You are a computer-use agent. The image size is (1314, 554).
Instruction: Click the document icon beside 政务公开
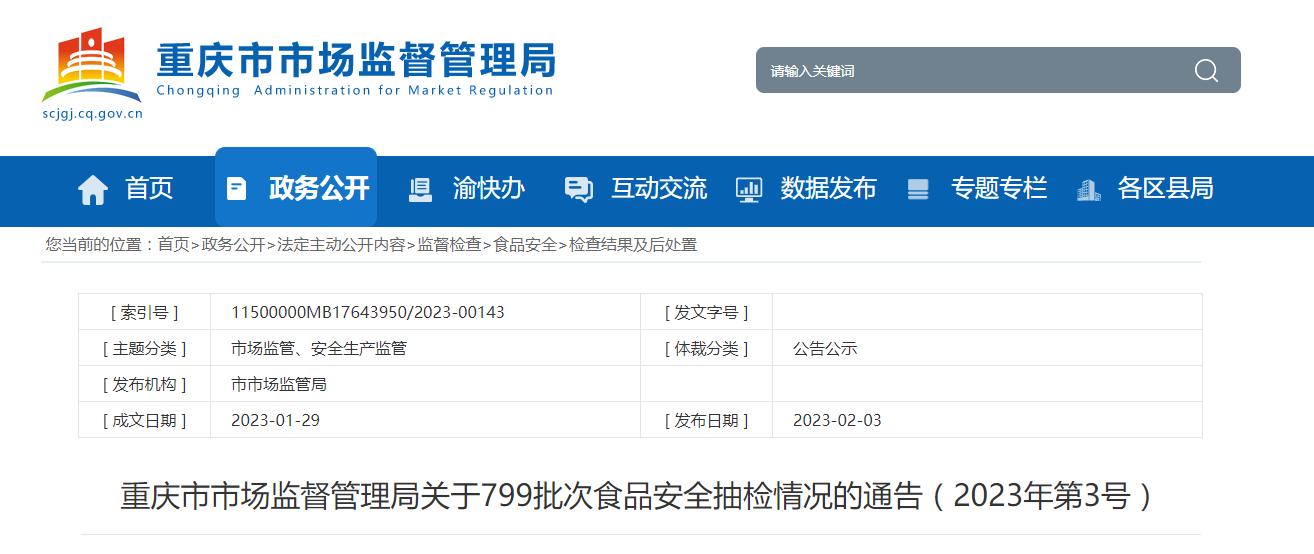(237, 188)
